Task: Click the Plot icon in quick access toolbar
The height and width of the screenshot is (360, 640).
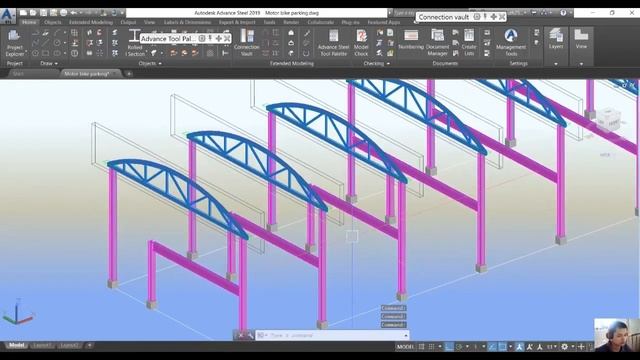Action: (x=63, y=13)
